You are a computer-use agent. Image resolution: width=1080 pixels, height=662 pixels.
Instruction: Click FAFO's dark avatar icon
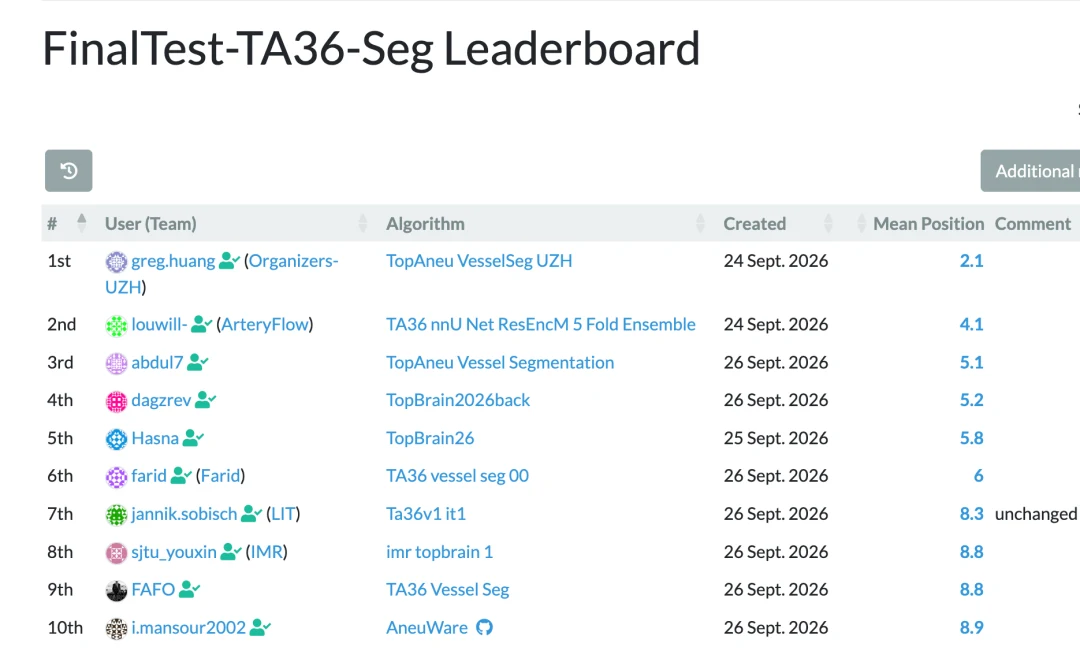click(116, 590)
